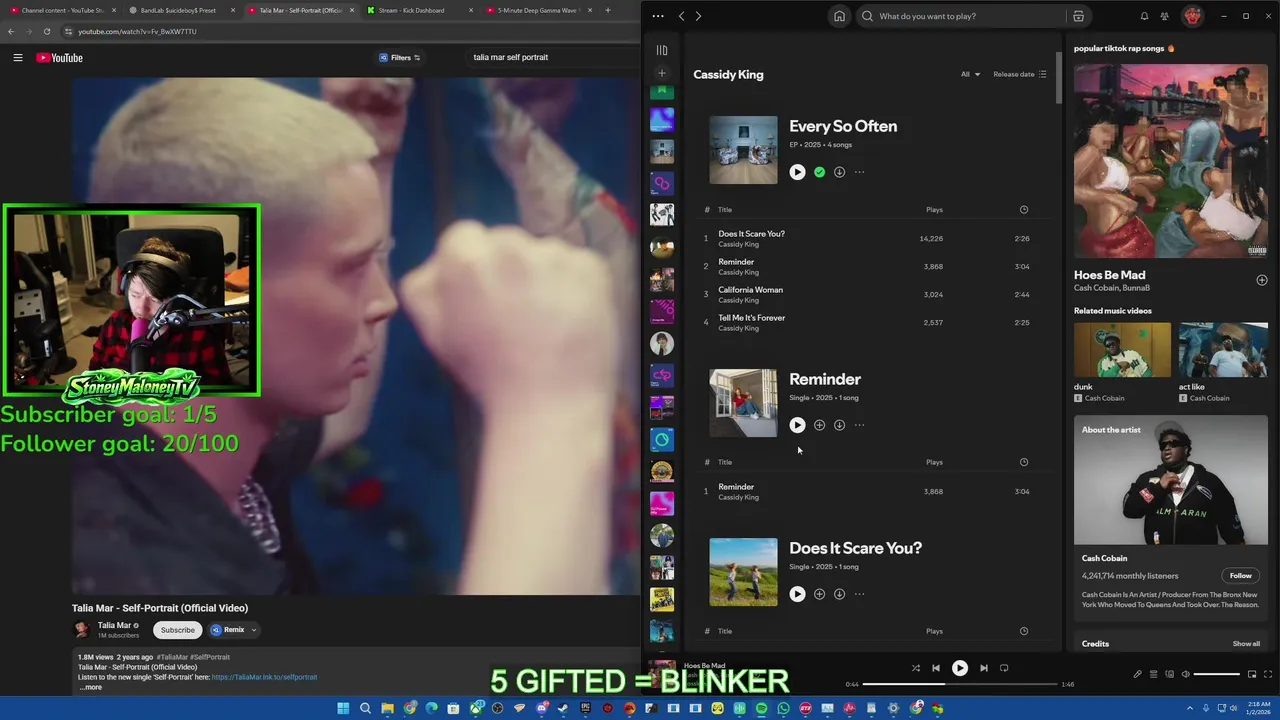
Task: Open Spotify three-dot app menu
Action: (657, 16)
